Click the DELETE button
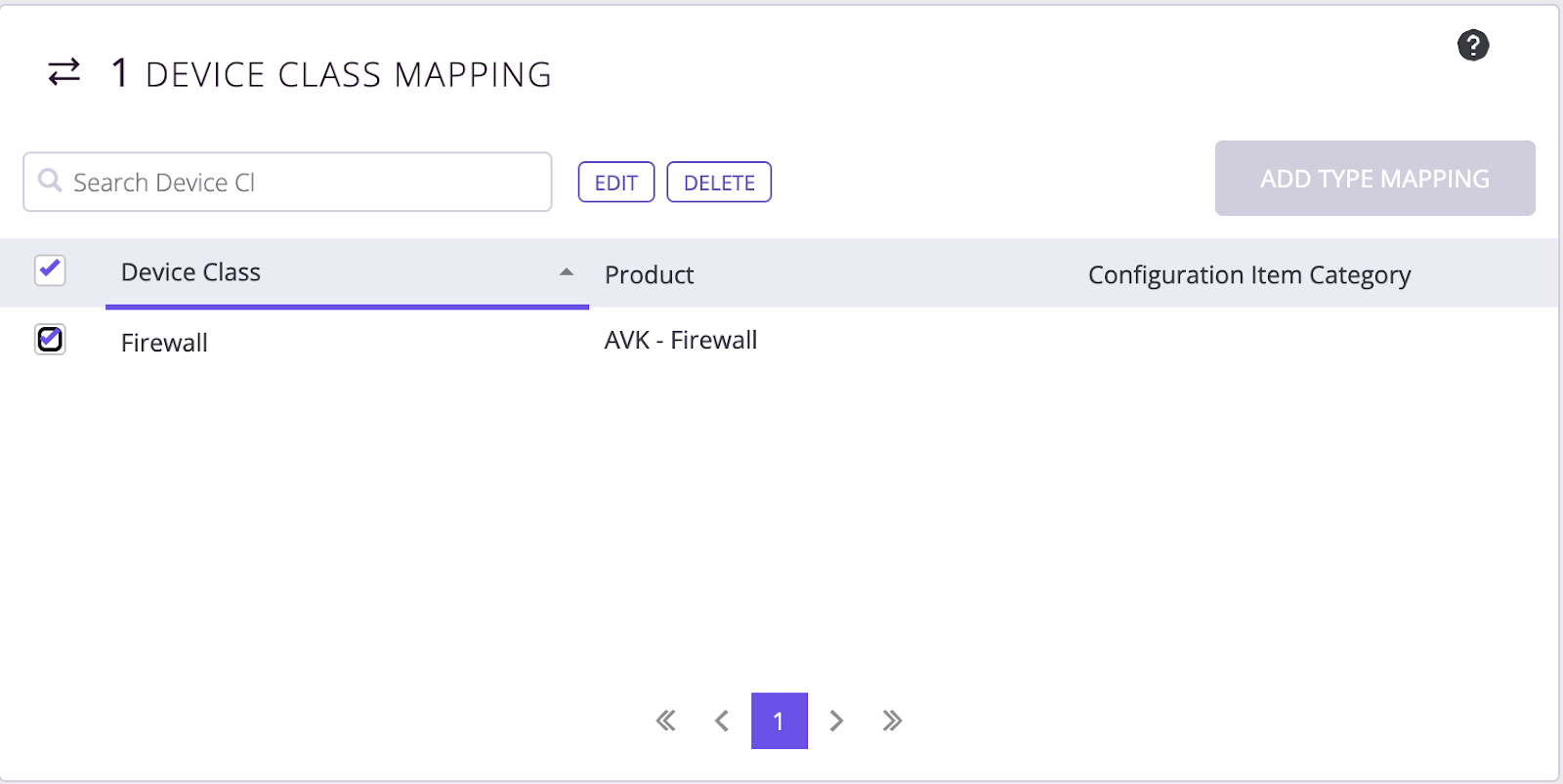This screenshot has width=1563, height=784. point(719,183)
